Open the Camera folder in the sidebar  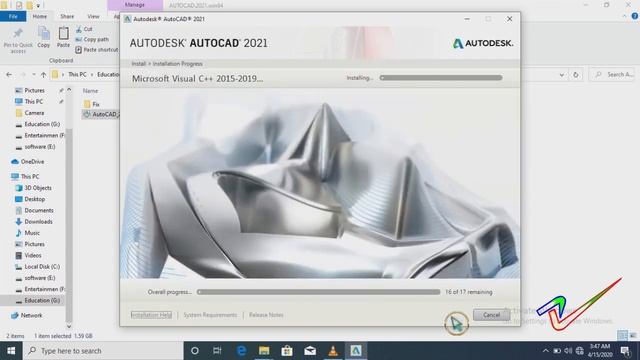click(34, 113)
